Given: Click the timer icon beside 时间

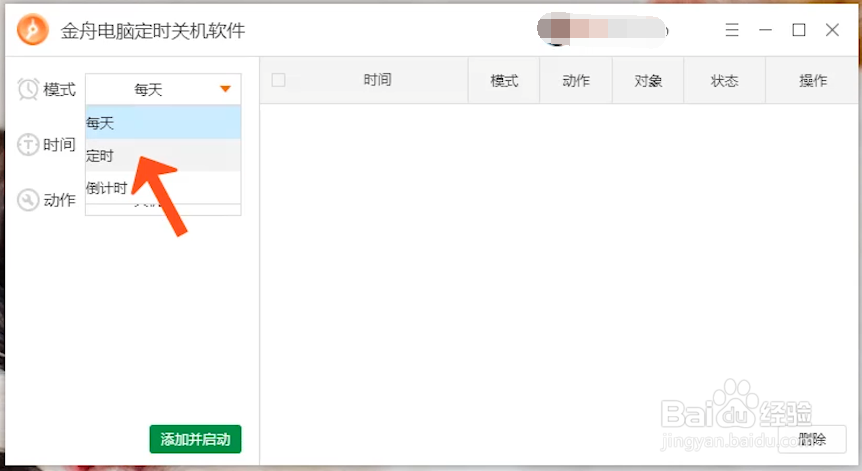Looking at the screenshot, I should click(x=28, y=145).
